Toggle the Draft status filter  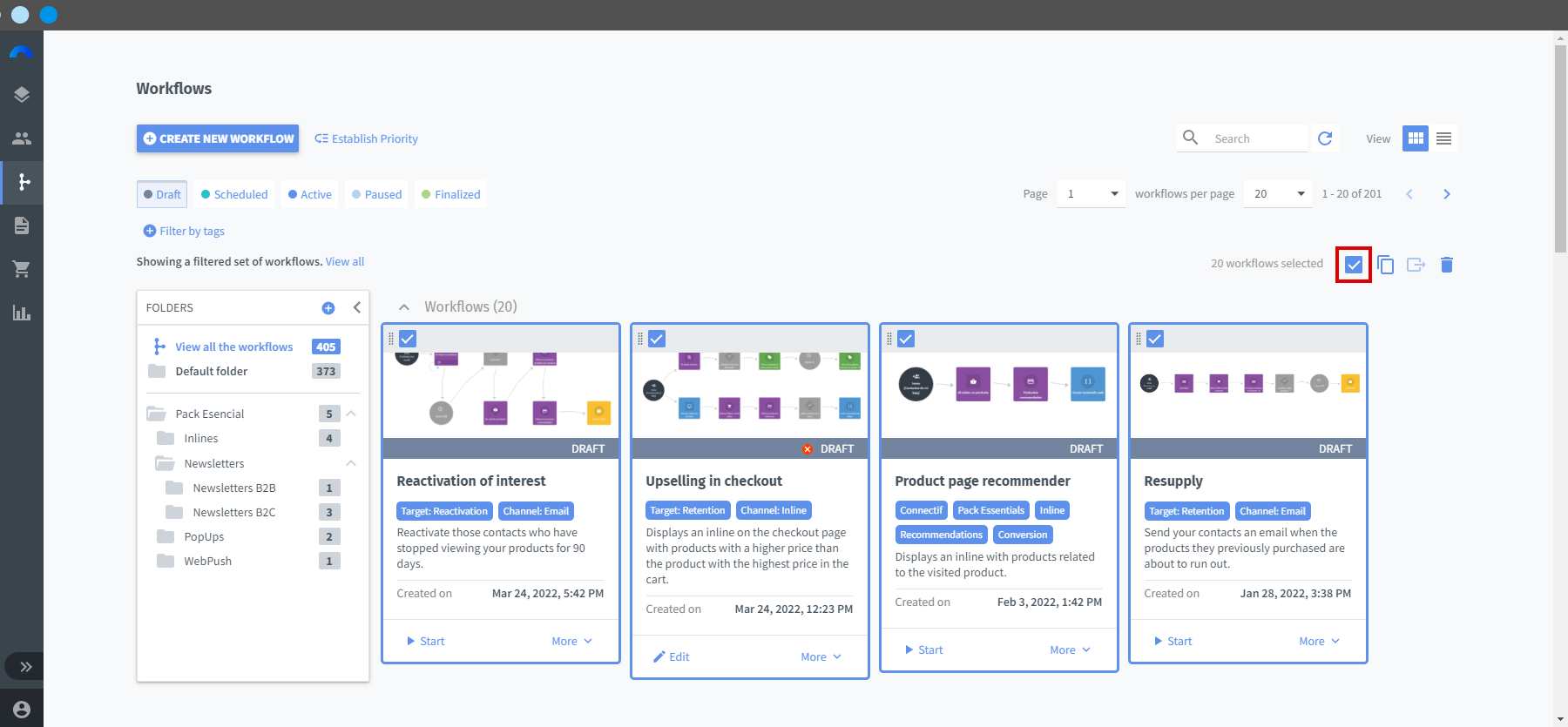162,194
